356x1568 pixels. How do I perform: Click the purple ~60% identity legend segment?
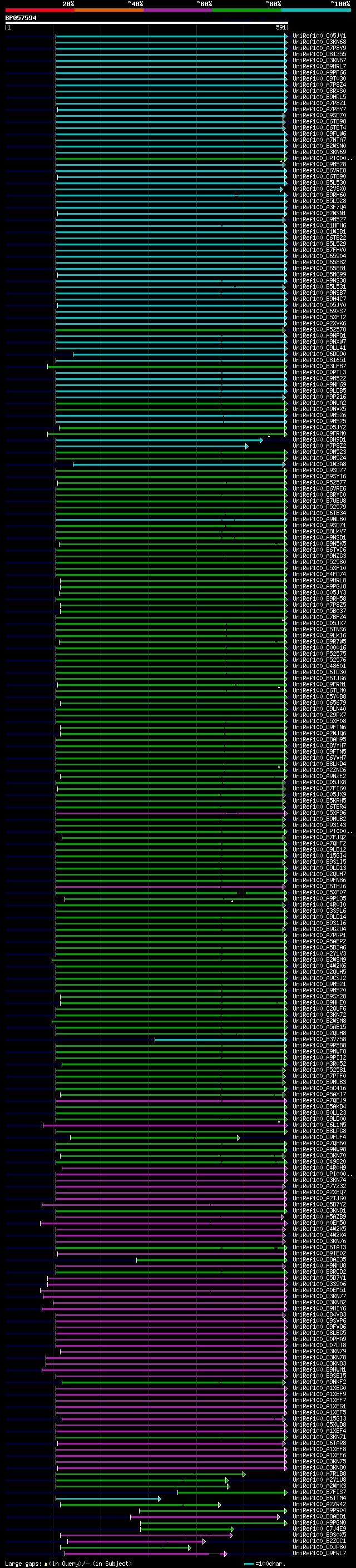tap(179, 10)
